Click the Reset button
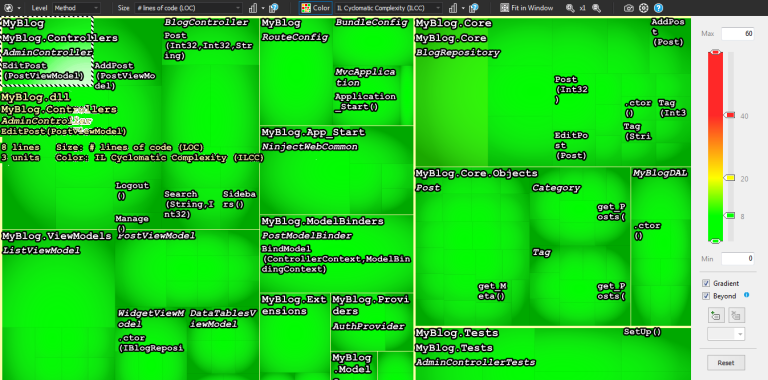This screenshot has height=380, width=768. point(726,363)
